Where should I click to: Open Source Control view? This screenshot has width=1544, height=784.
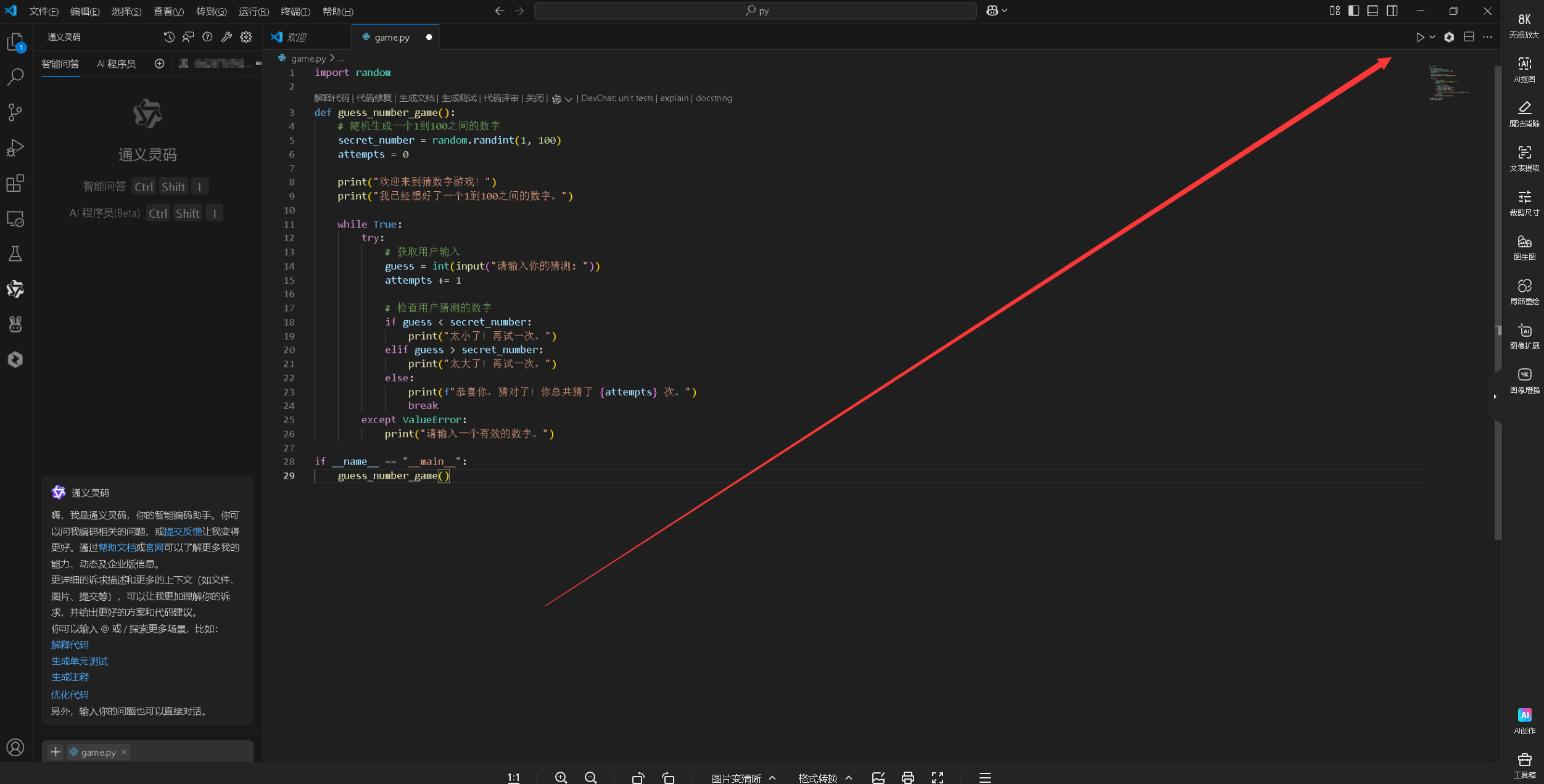point(15,112)
